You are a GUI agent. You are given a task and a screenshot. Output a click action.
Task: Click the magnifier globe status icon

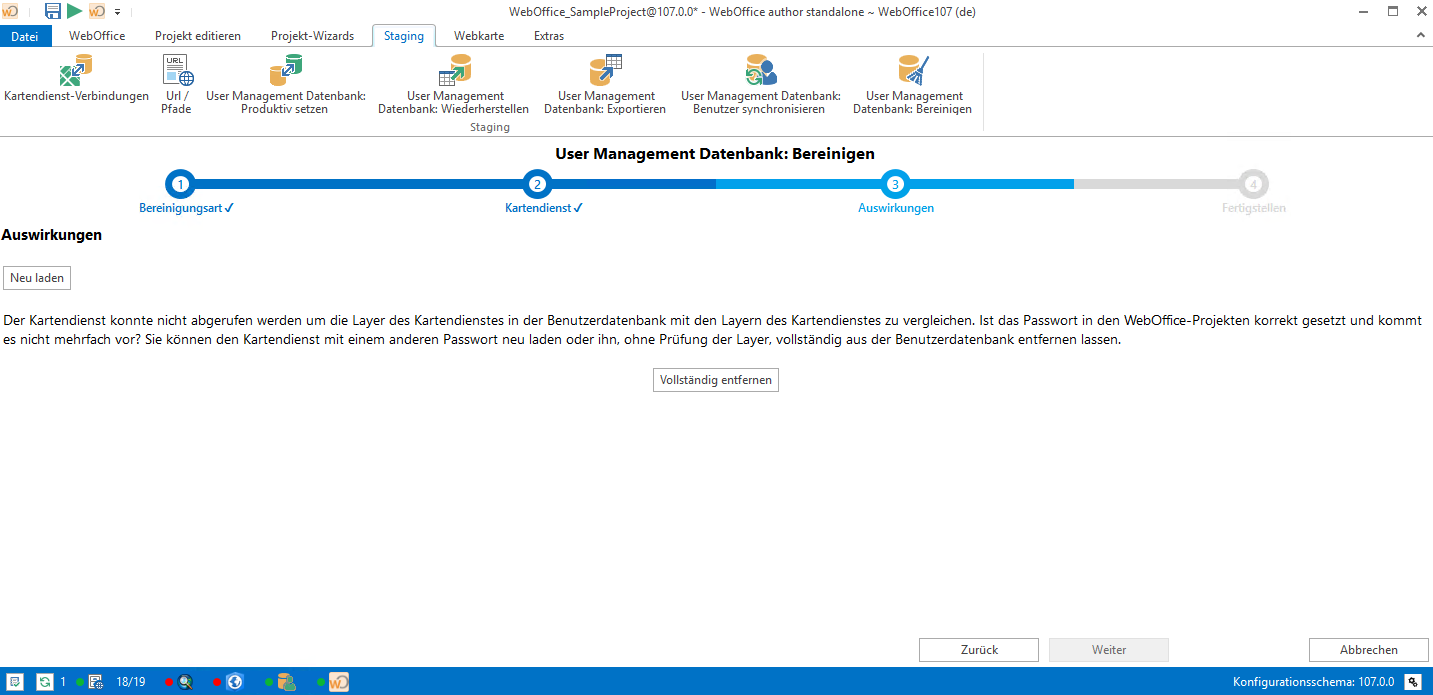[x=185, y=682]
